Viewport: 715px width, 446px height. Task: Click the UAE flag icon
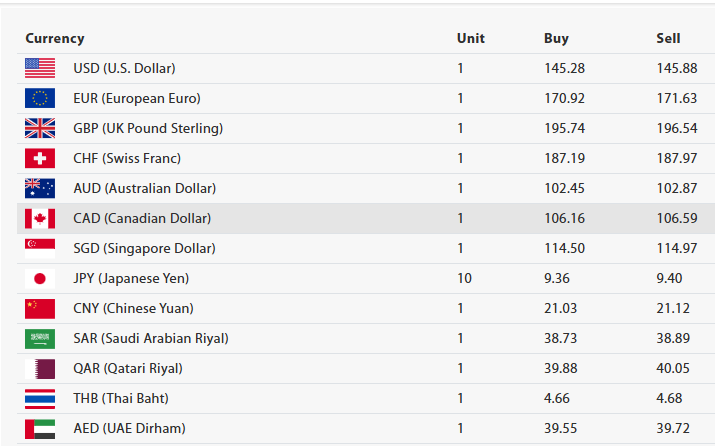[x=40, y=428]
